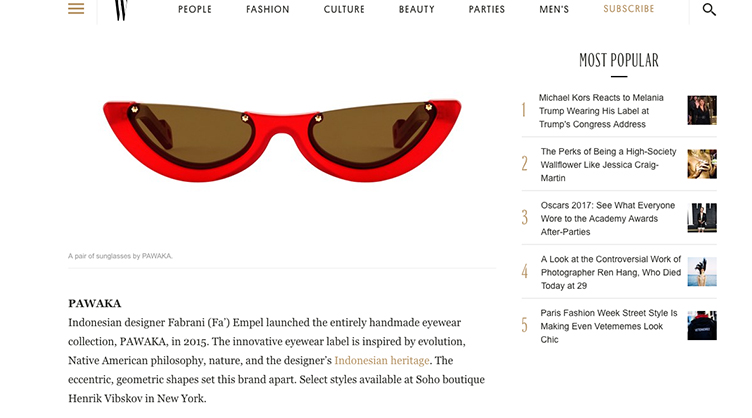This screenshot has height=418, width=752.
Task: Click the Oscars after-parties thumbnail
Action: (x=702, y=218)
